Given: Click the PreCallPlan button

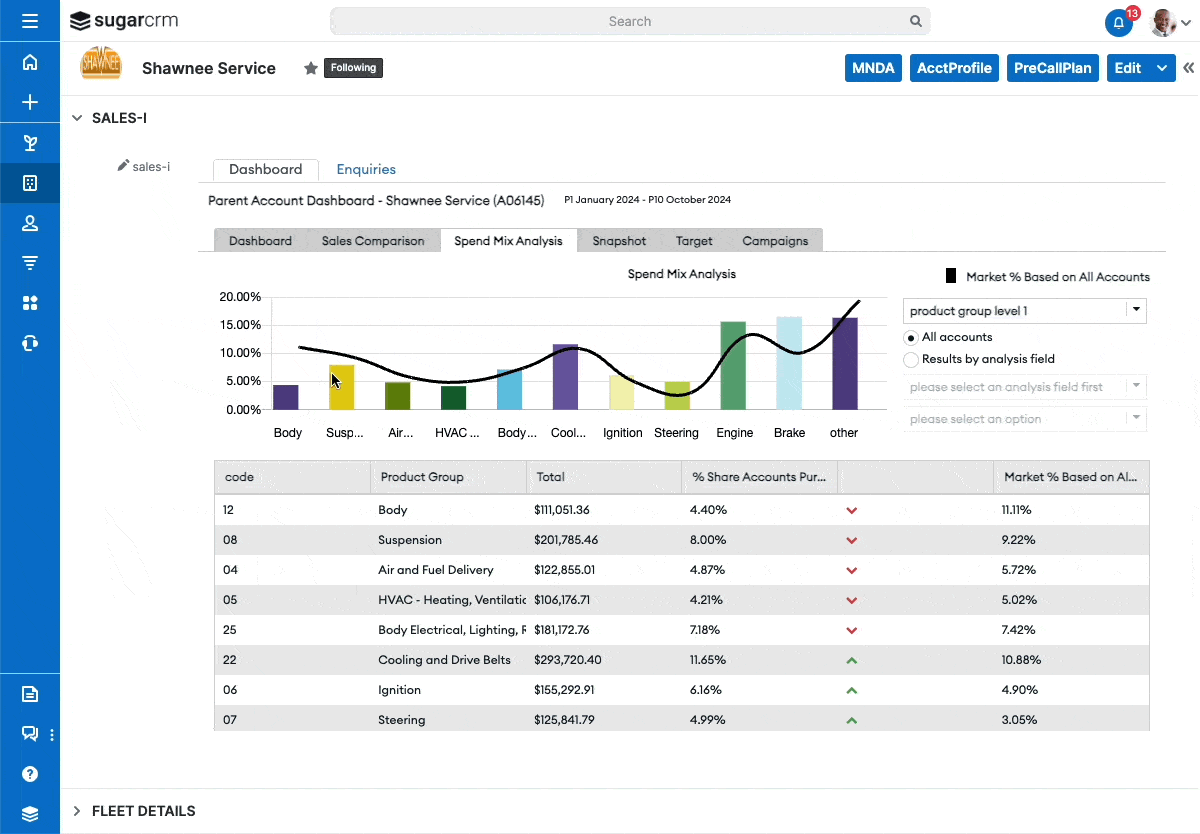Looking at the screenshot, I should [1053, 68].
